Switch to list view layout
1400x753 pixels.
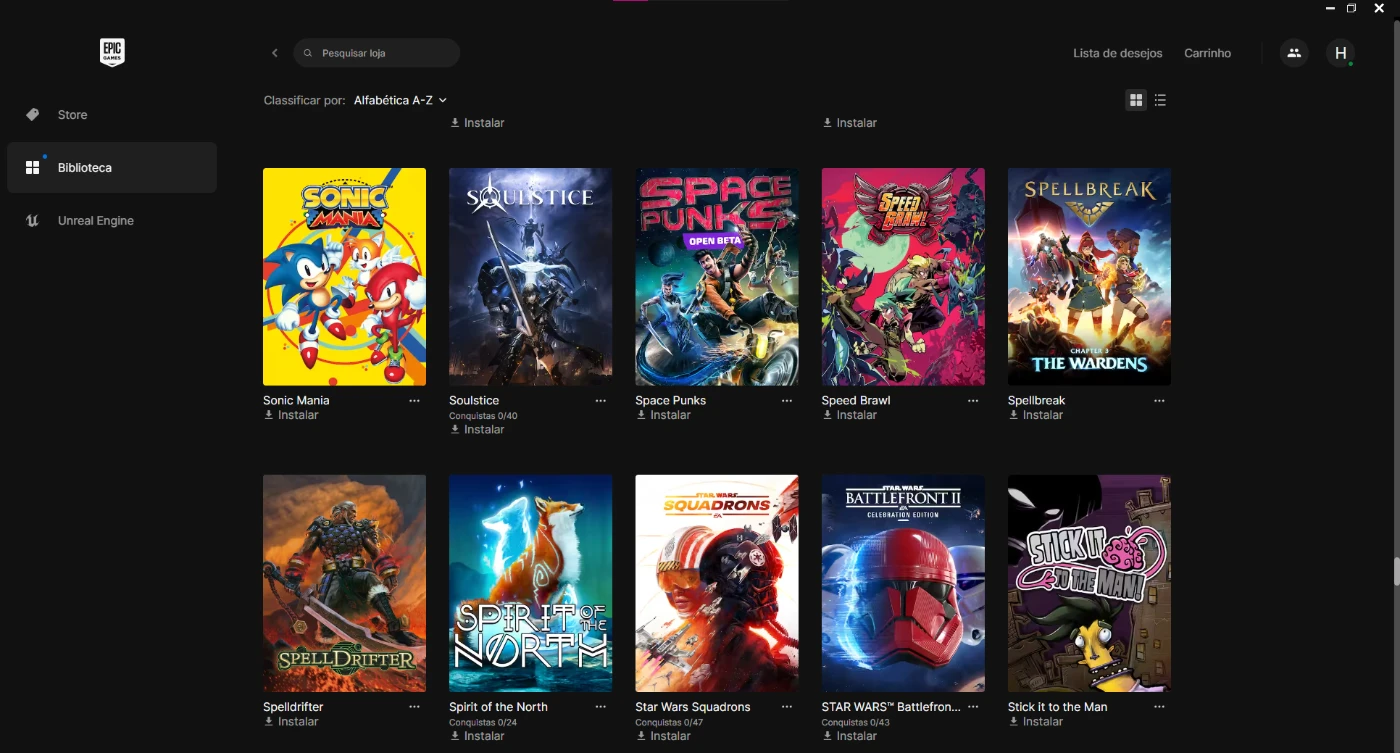pos(1160,100)
